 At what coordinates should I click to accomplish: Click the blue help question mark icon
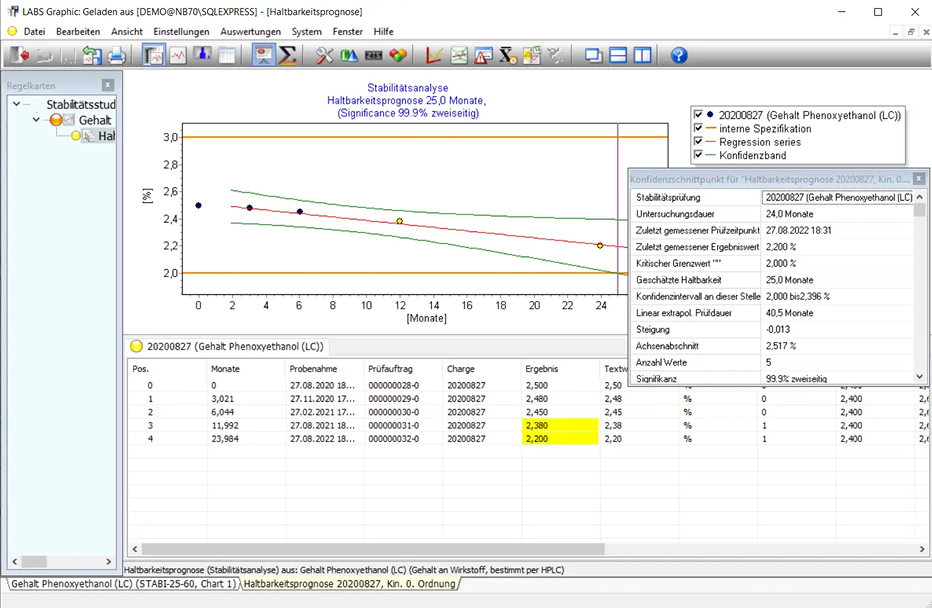[679, 55]
